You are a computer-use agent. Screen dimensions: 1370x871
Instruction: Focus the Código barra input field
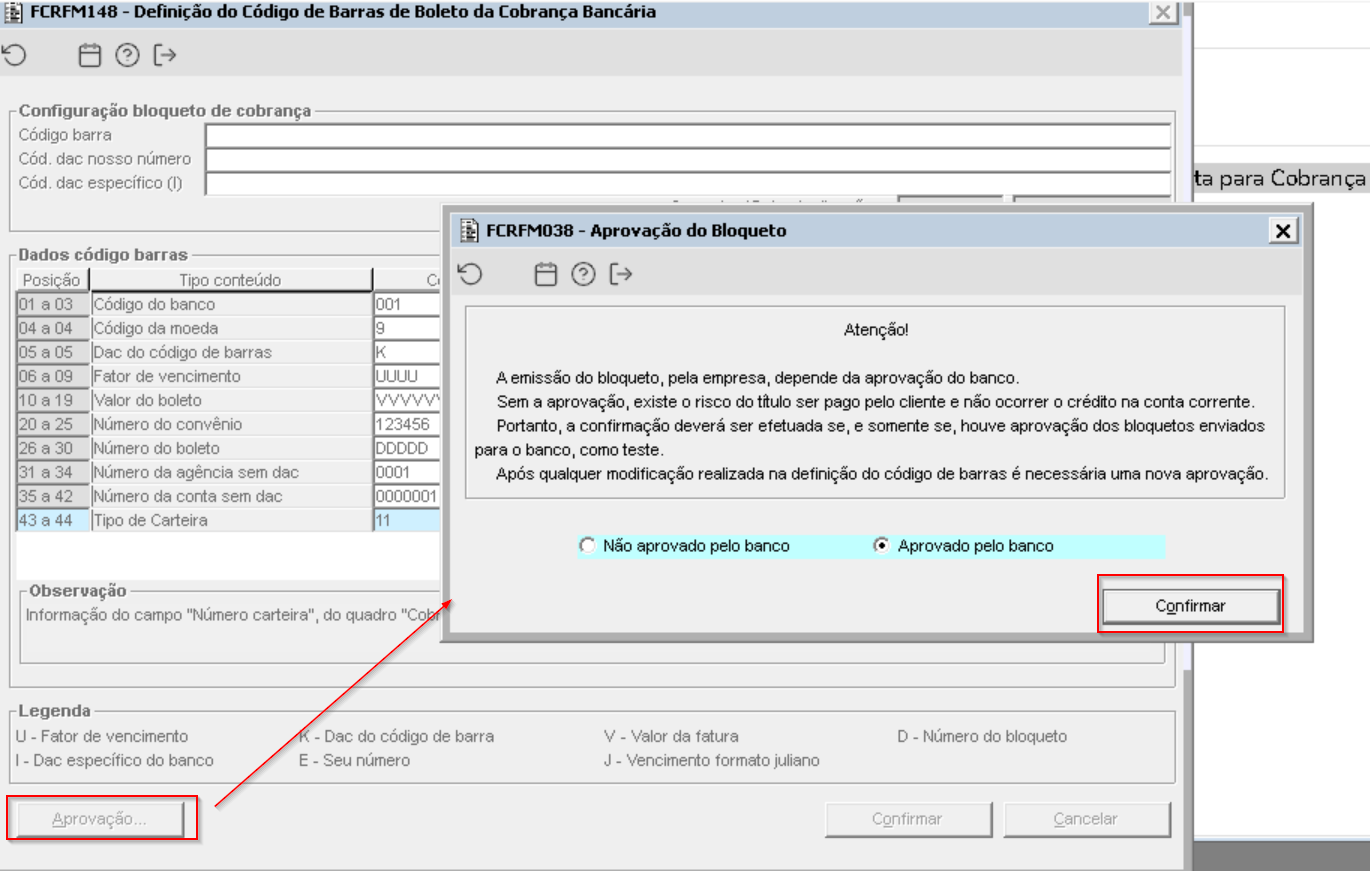pyautogui.click(x=687, y=135)
